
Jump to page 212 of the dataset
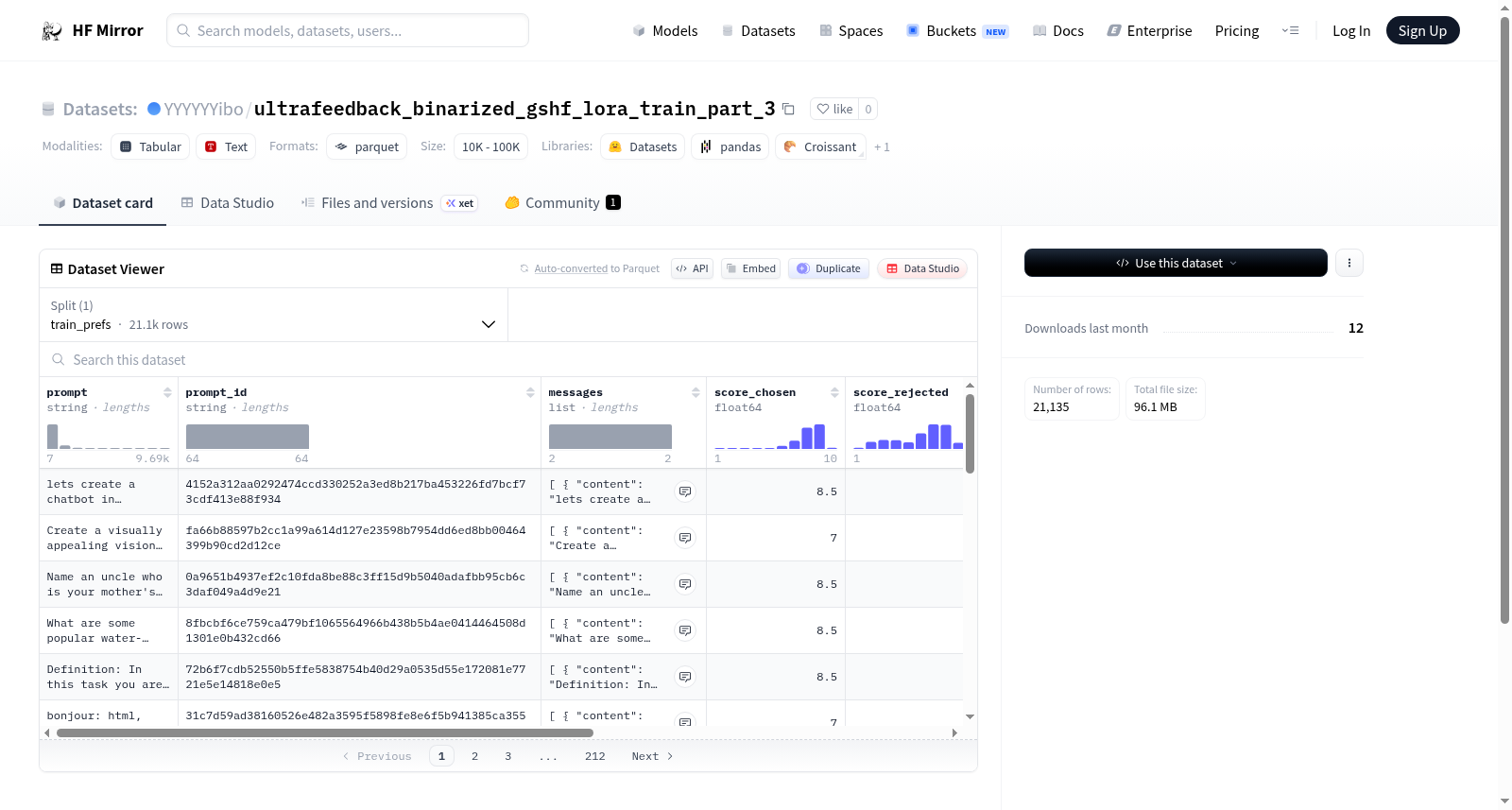click(595, 756)
